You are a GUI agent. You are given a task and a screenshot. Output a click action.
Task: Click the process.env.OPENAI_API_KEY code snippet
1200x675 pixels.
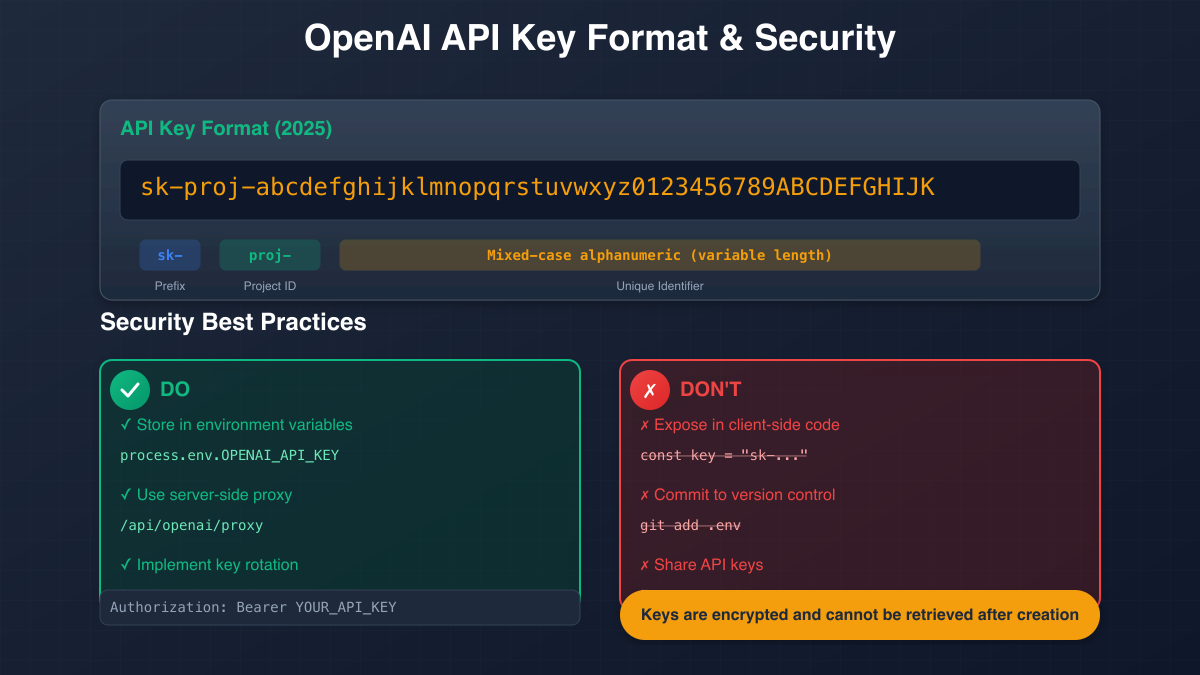[229, 455]
